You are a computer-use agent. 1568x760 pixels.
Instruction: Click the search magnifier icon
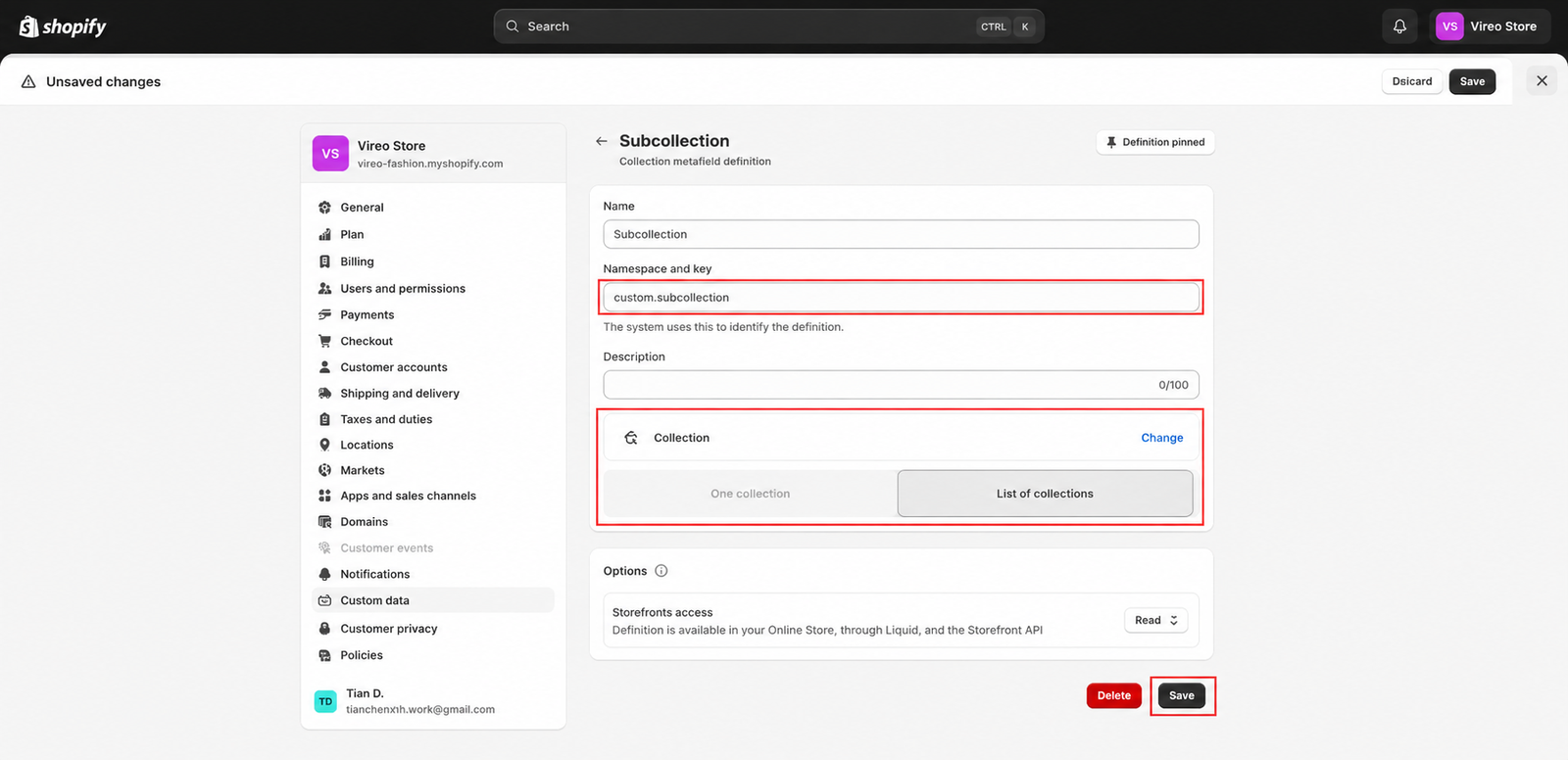click(x=512, y=26)
